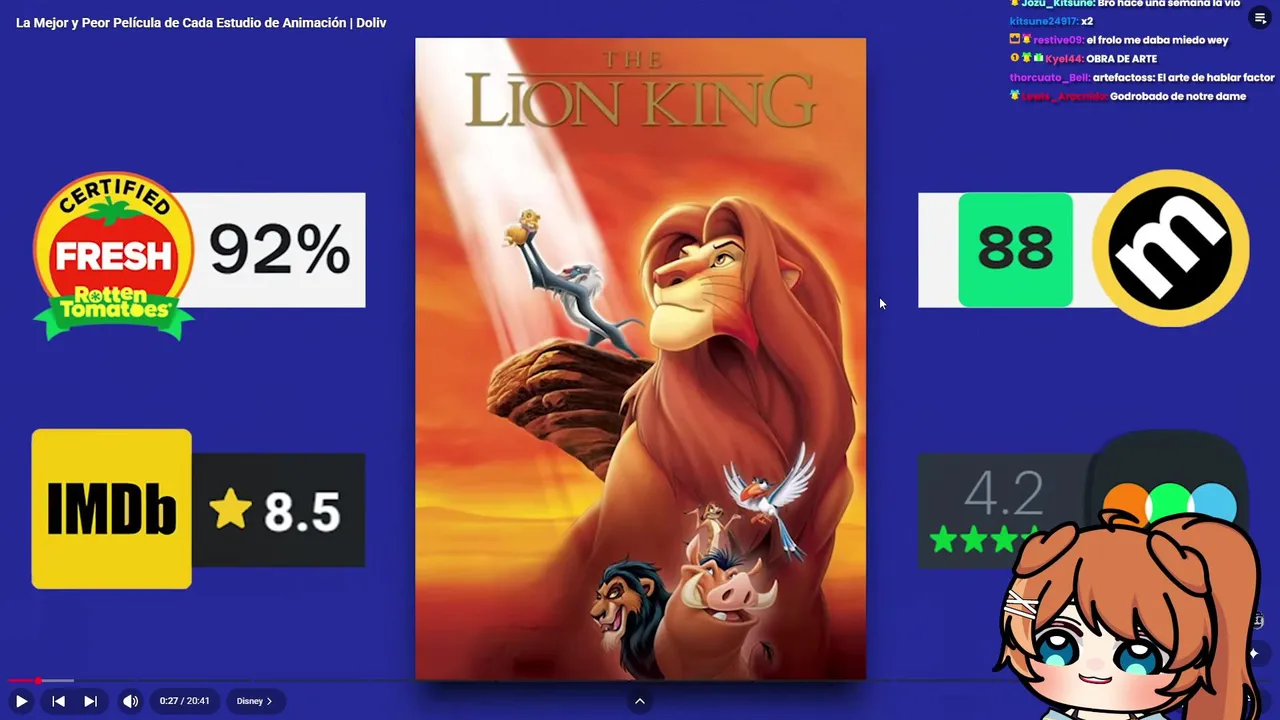Click the 92% Tomatometer score
1280x720 pixels.
(279, 250)
